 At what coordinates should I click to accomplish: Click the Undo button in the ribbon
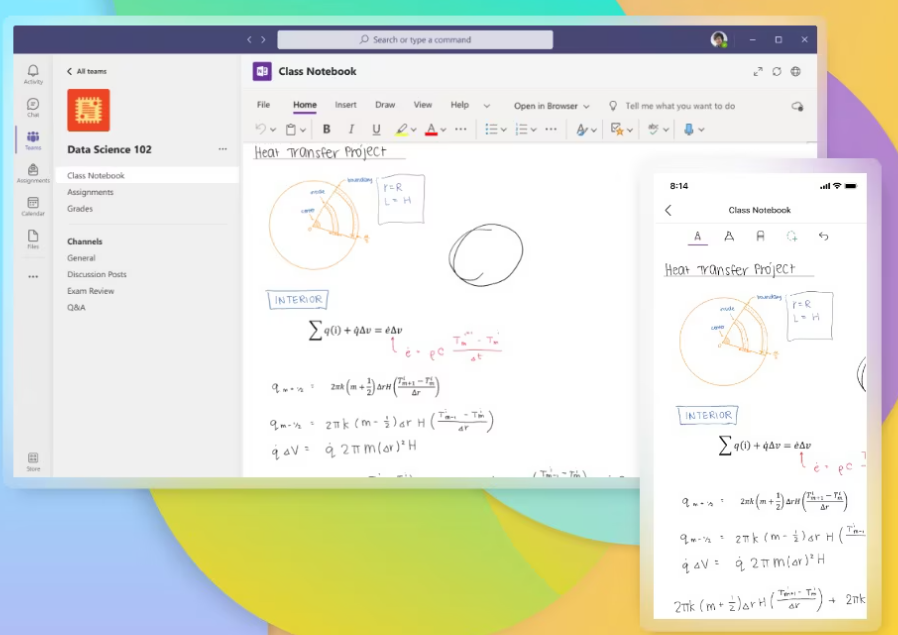(x=261, y=129)
